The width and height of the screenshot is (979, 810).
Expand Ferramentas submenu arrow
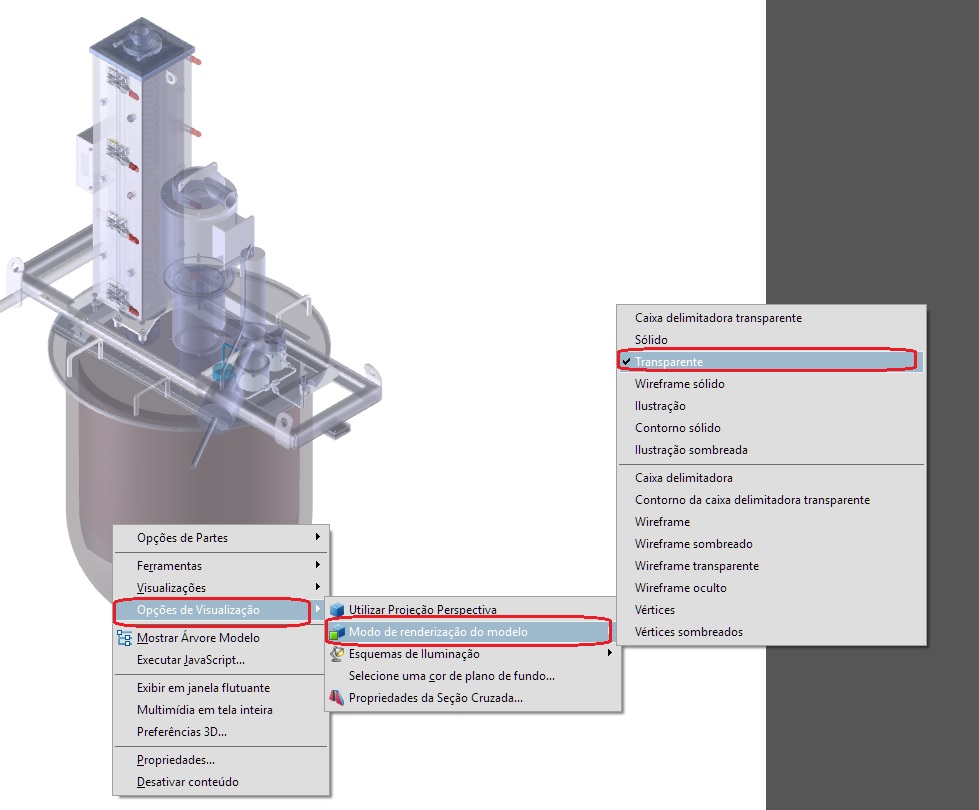[x=318, y=565]
